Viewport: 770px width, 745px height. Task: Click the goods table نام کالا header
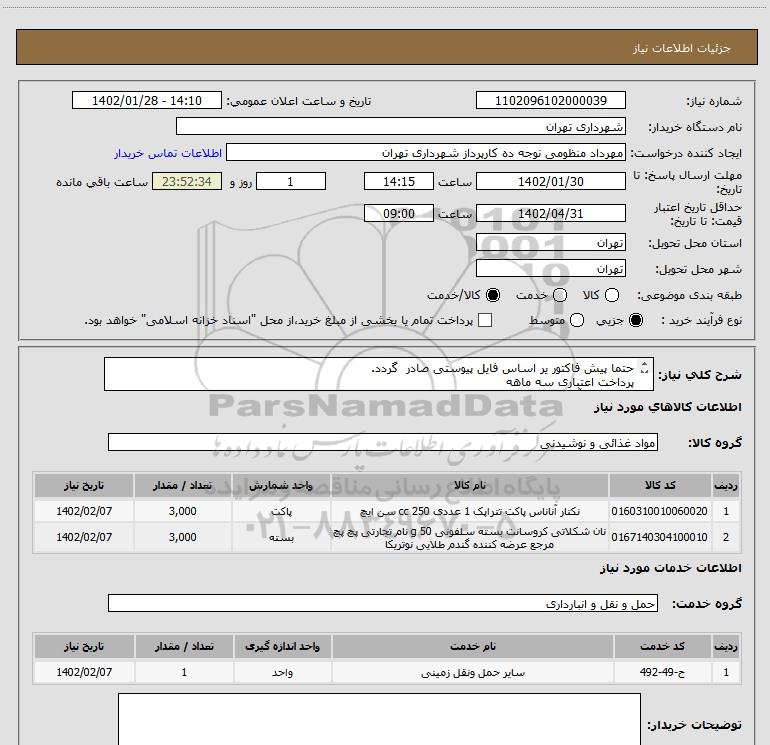click(x=470, y=485)
